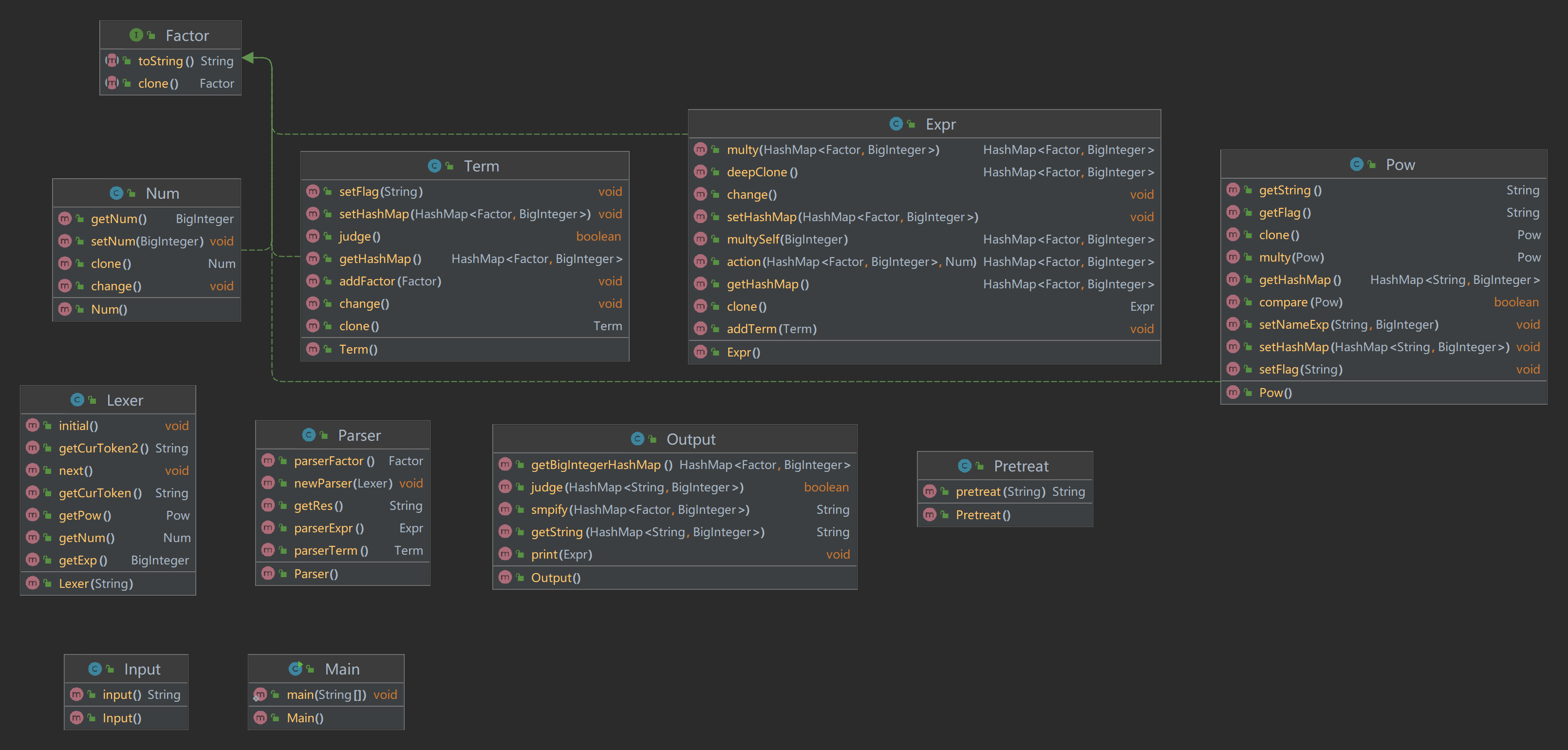This screenshot has width=1568, height=750.
Task: Select the Expr class title
Action: 940,124
